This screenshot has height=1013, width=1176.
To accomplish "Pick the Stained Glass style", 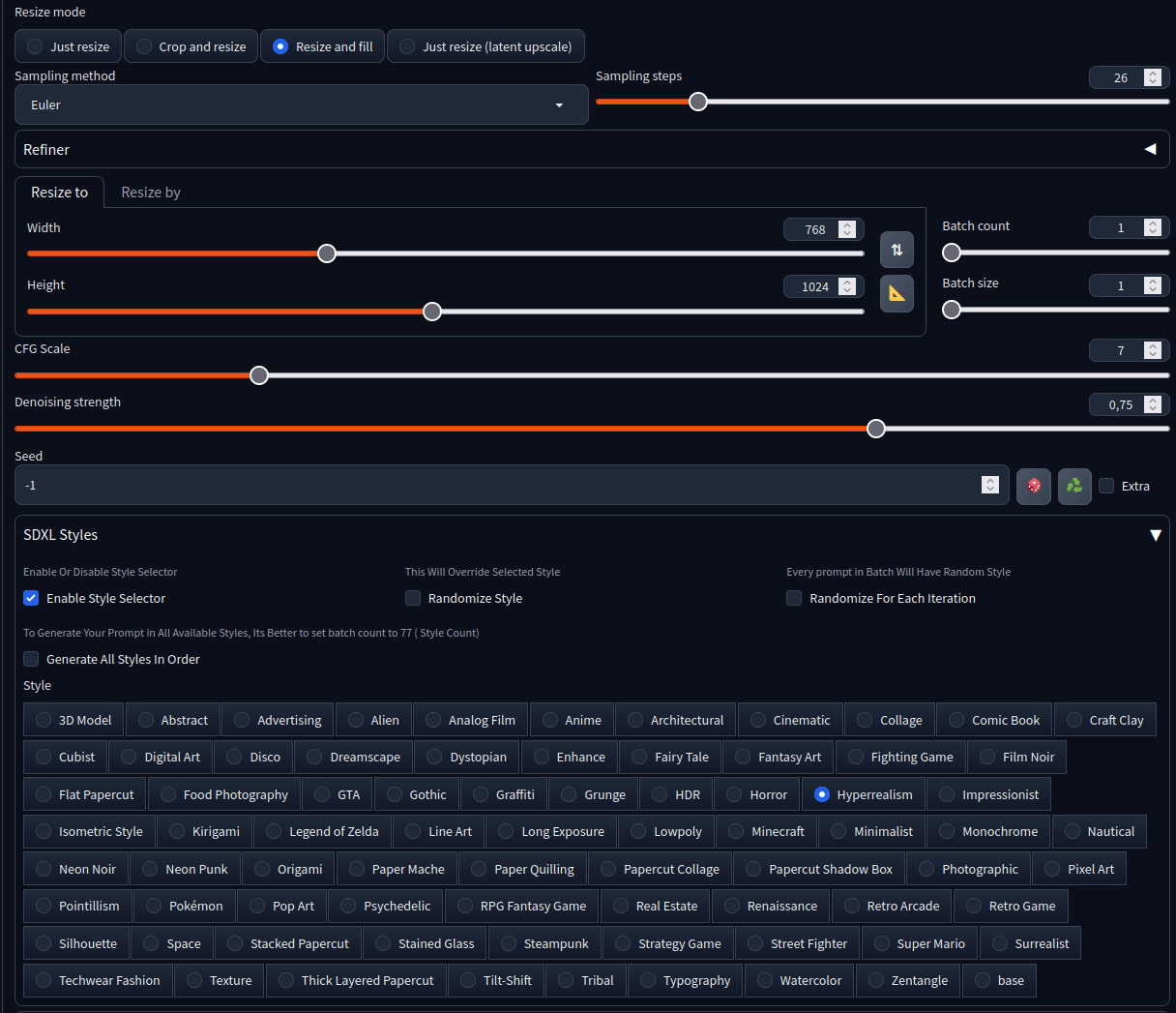I will [x=425, y=943].
